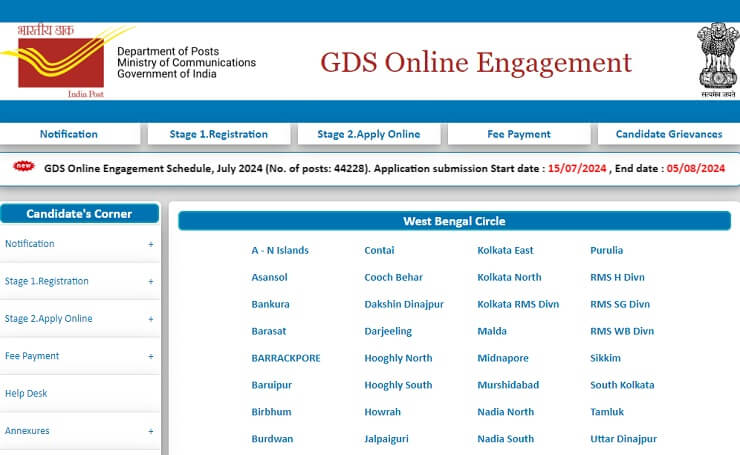Open the RMS WB Divn link
This screenshot has width=740, height=455.
(x=622, y=331)
